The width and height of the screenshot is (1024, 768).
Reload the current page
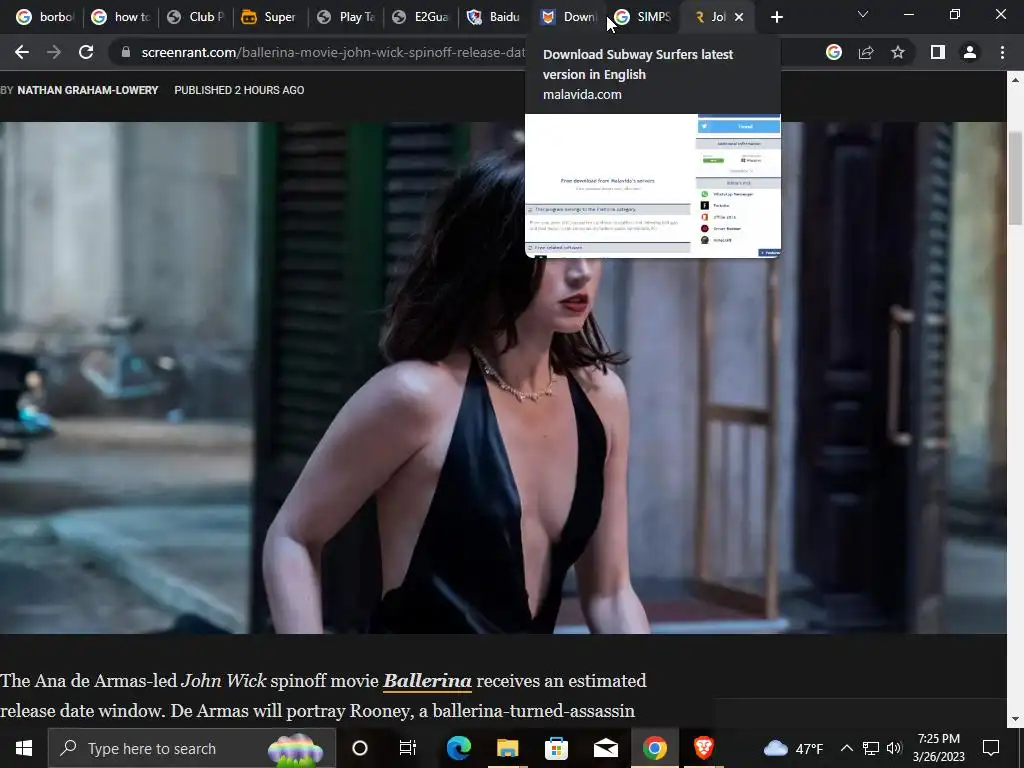coord(86,52)
